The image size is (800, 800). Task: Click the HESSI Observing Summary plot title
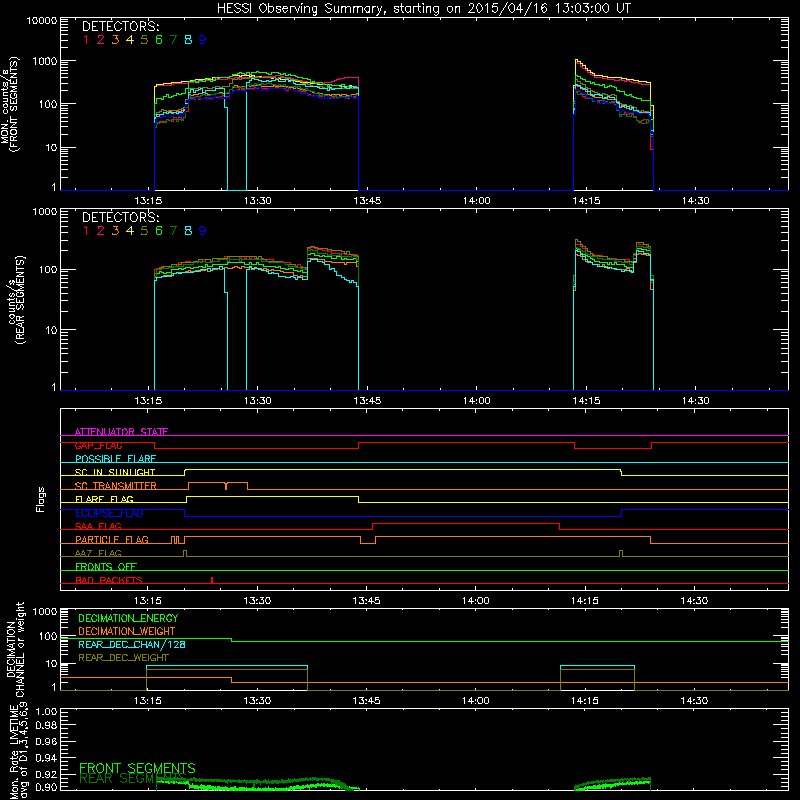coord(424,9)
